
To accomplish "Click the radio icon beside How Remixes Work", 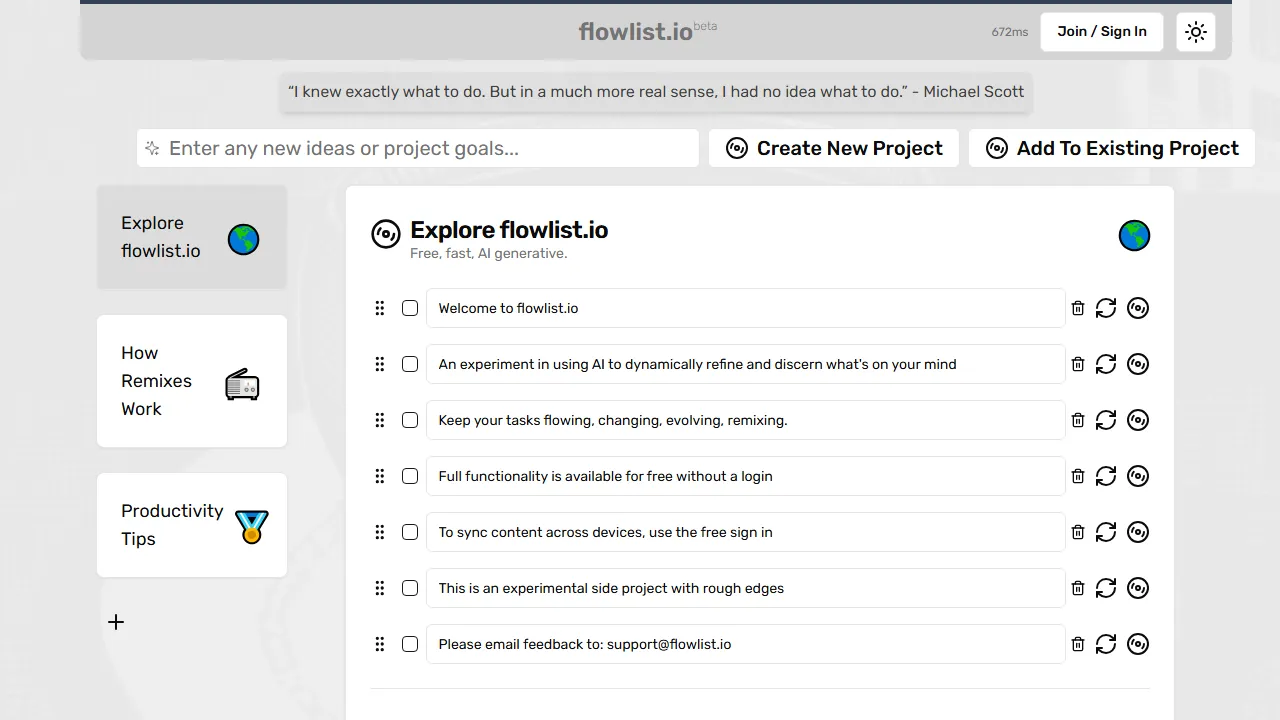I will point(242,384).
